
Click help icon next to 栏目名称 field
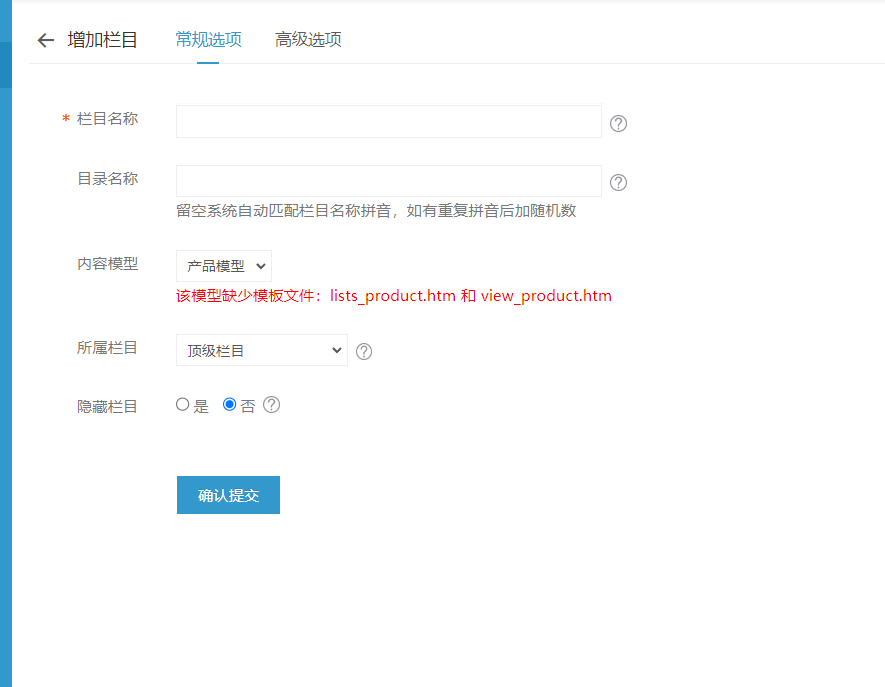point(619,123)
